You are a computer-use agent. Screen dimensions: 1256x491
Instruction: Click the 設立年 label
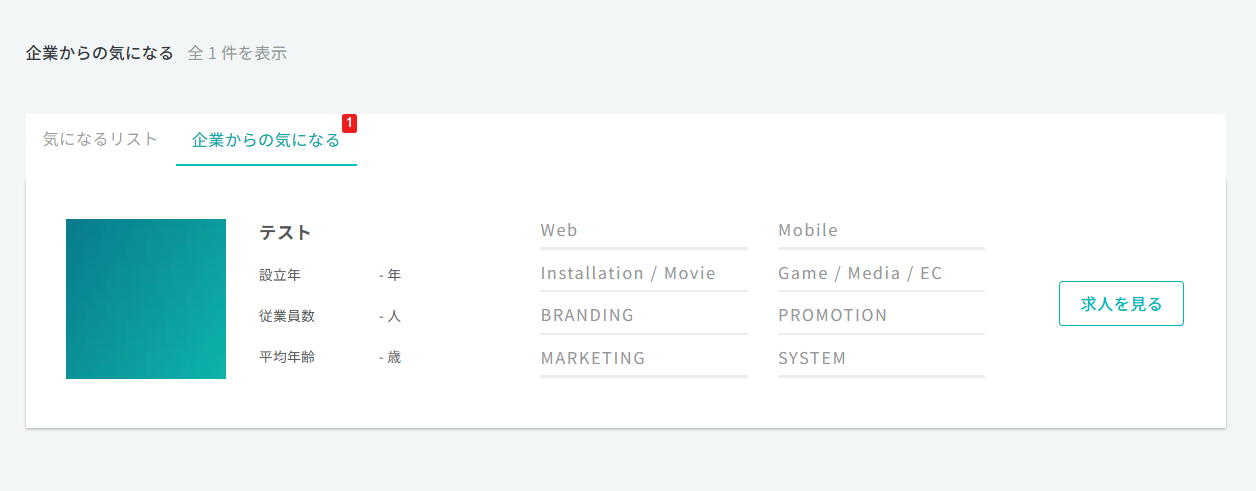click(x=279, y=275)
